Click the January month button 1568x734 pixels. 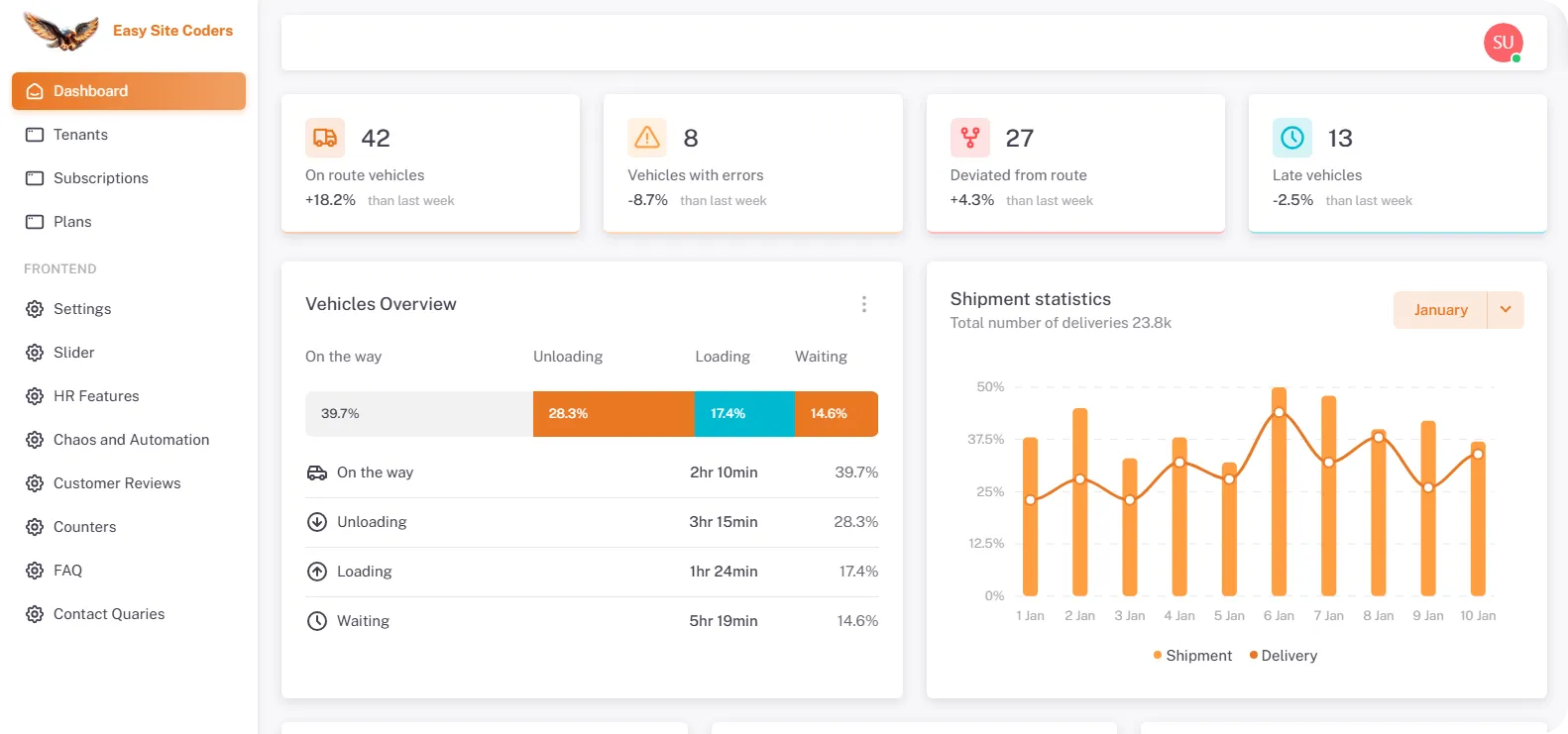pyautogui.click(x=1439, y=310)
